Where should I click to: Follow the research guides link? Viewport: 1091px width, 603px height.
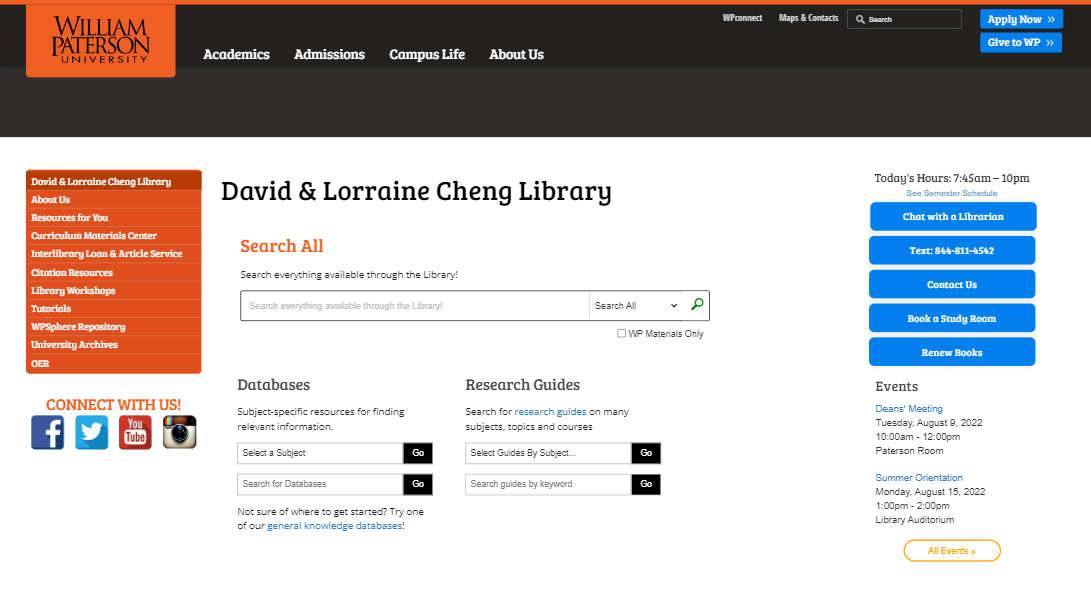(x=550, y=412)
